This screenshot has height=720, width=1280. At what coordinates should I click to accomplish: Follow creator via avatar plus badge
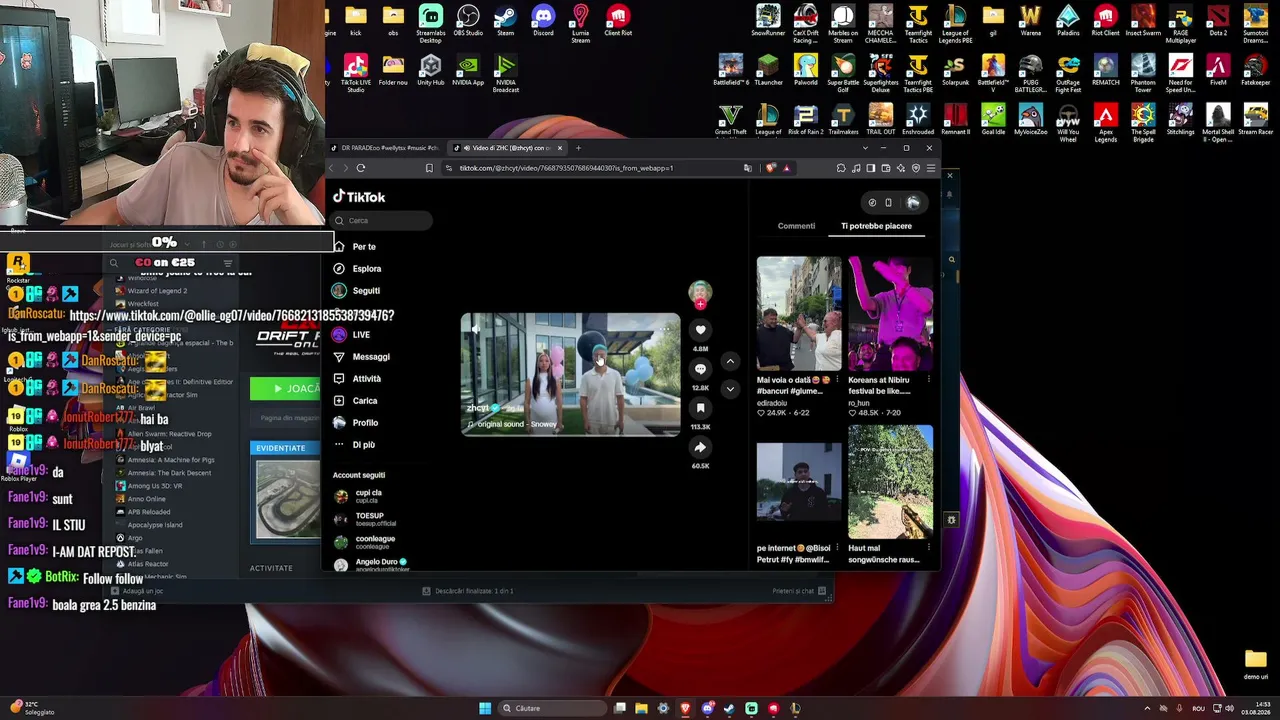coord(700,304)
